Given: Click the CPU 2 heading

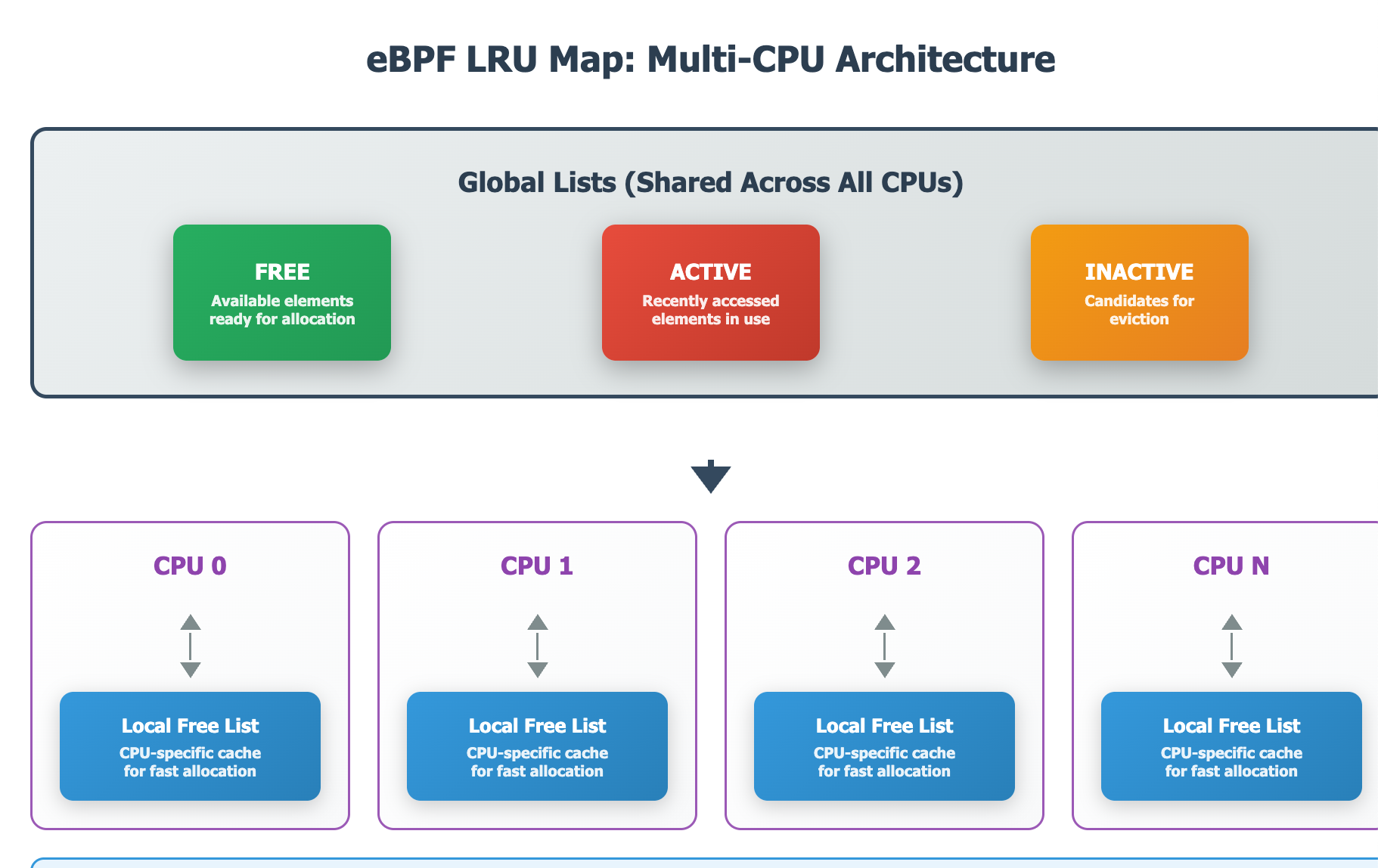Looking at the screenshot, I should click(884, 566).
